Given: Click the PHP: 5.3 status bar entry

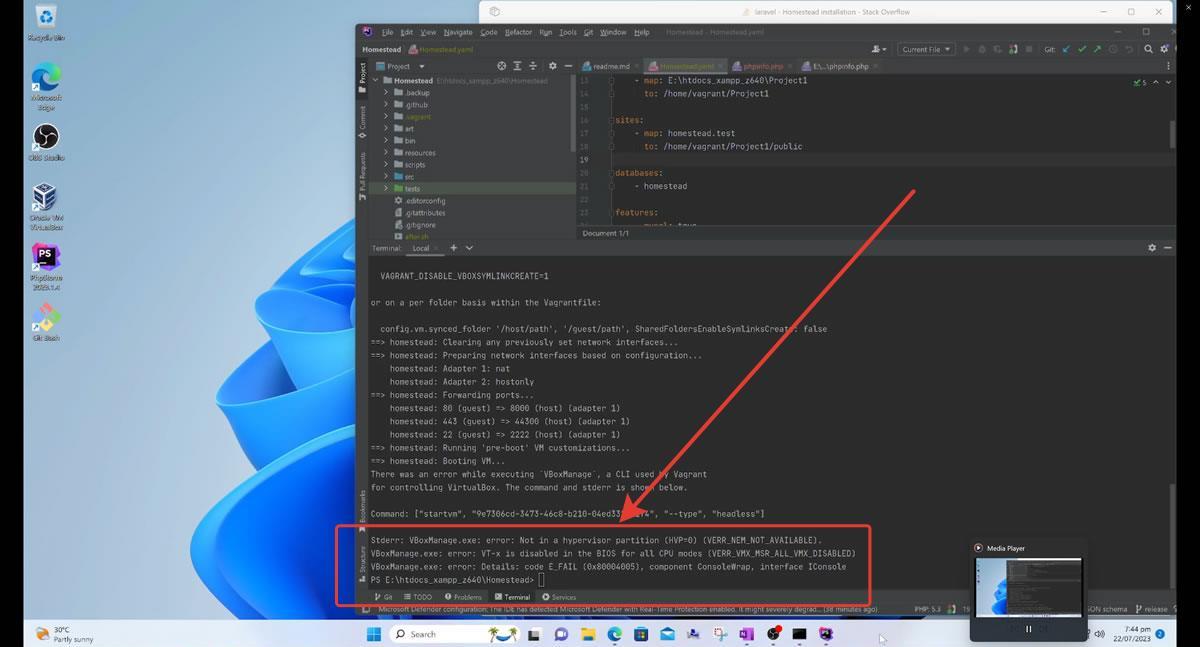Looking at the screenshot, I should [930, 609].
